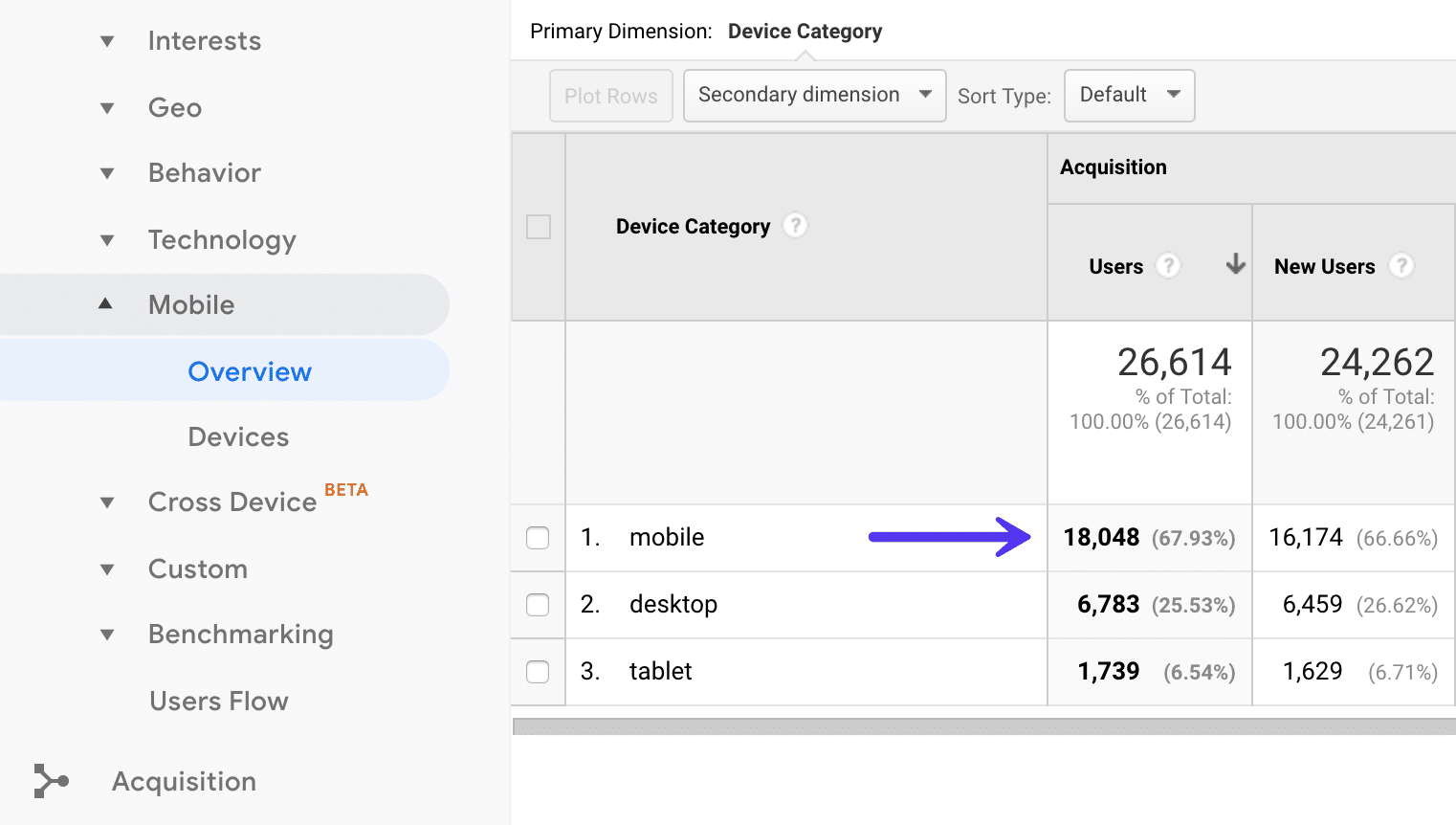
Task: Open the Secondary dimension dropdown
Action: coord(812,95)
